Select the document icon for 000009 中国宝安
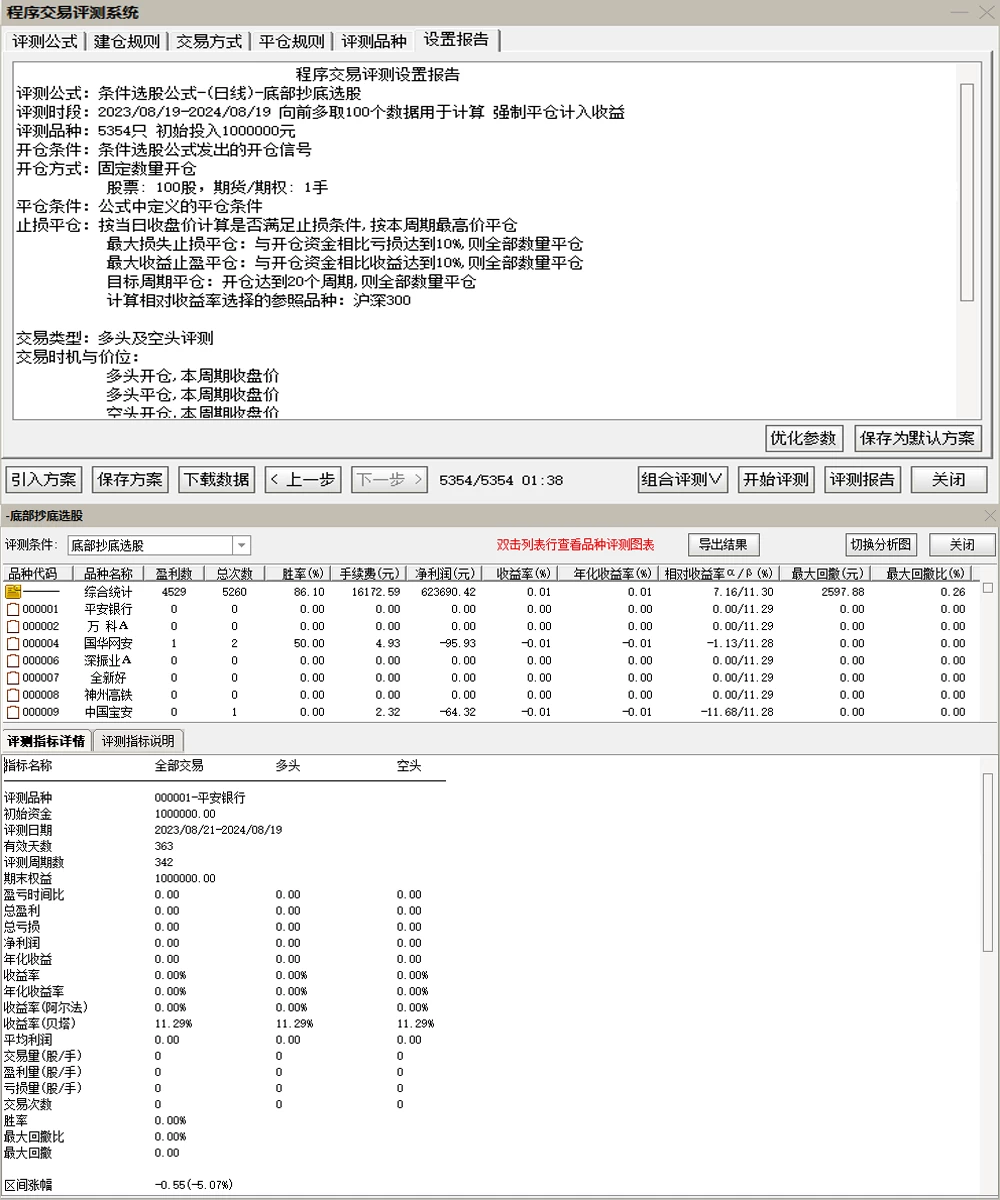This screenshot has height=1200, width=1000. tap(13, 712)
